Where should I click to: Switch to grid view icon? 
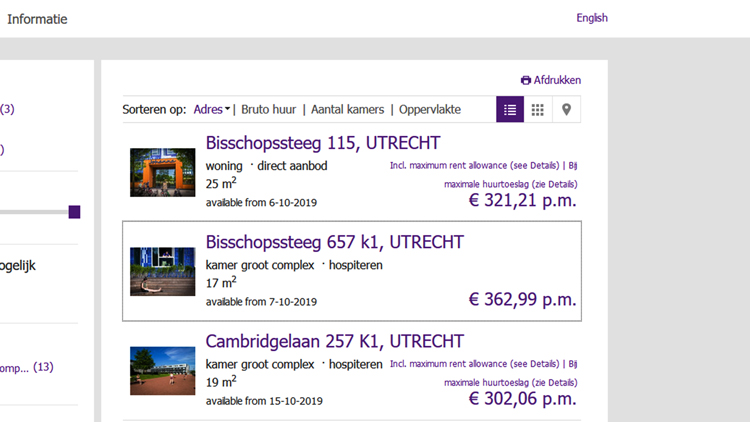pos(538,110)
